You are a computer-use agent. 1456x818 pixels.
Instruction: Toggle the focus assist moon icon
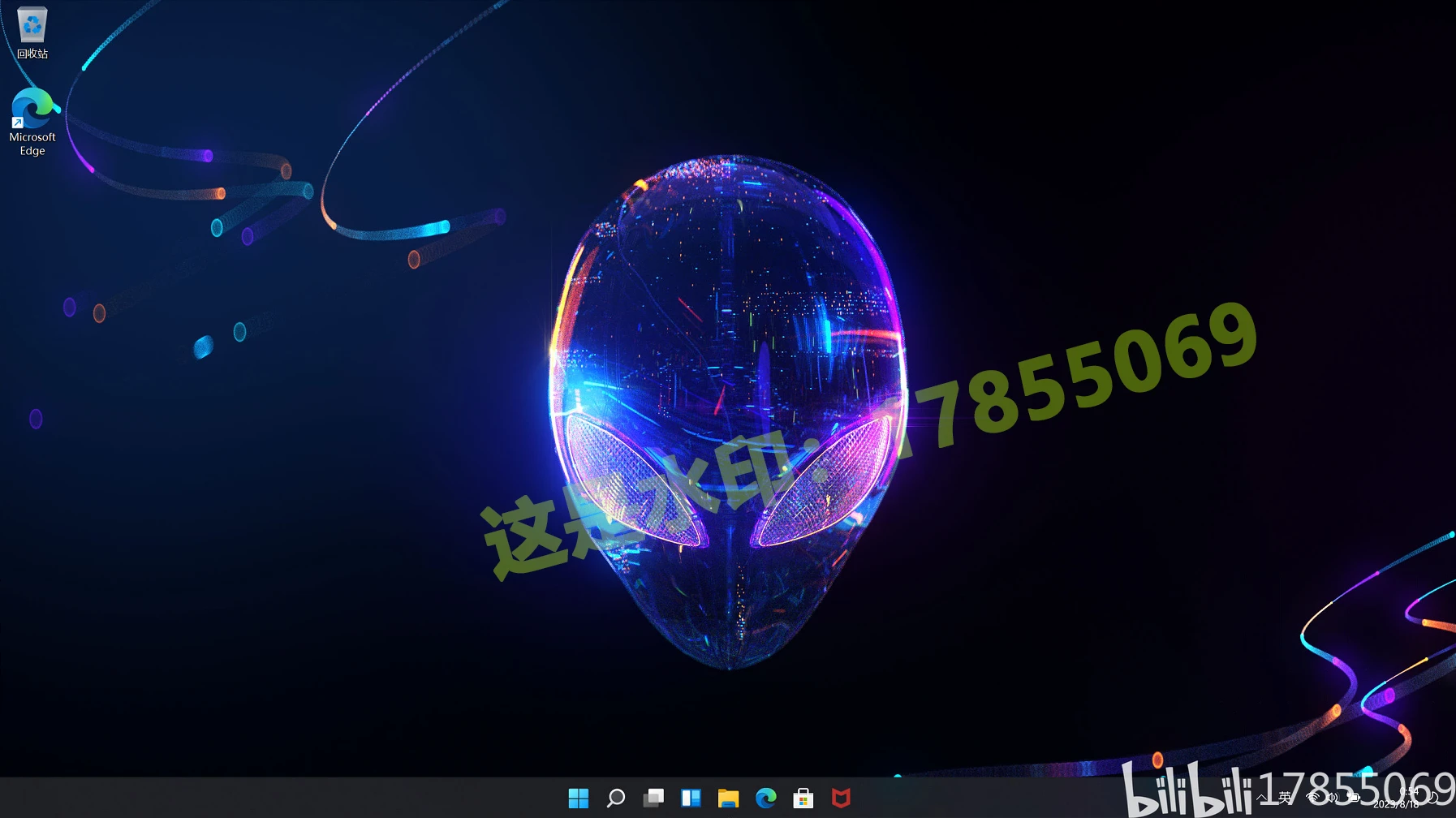point(1433,798)
